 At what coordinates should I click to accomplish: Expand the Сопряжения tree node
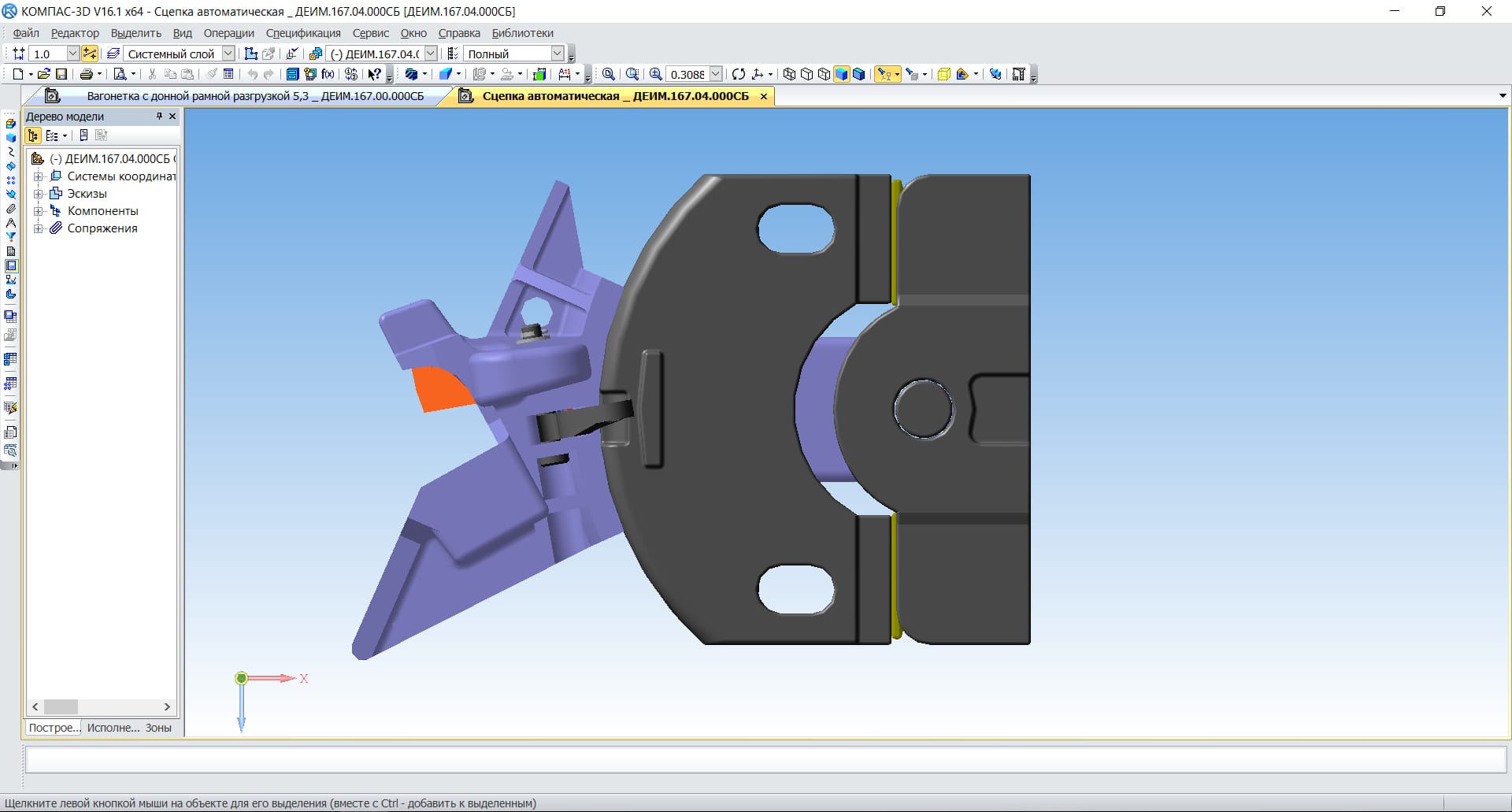(x=38, y=228)
